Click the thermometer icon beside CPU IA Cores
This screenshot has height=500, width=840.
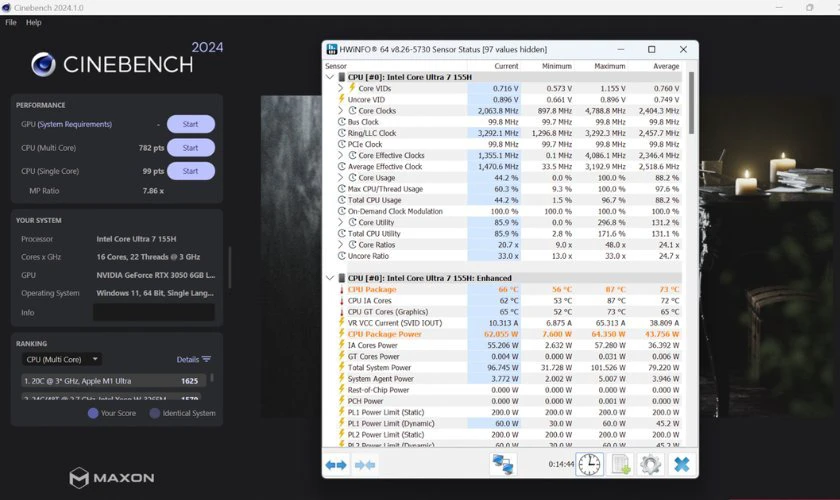pos(341,301)
